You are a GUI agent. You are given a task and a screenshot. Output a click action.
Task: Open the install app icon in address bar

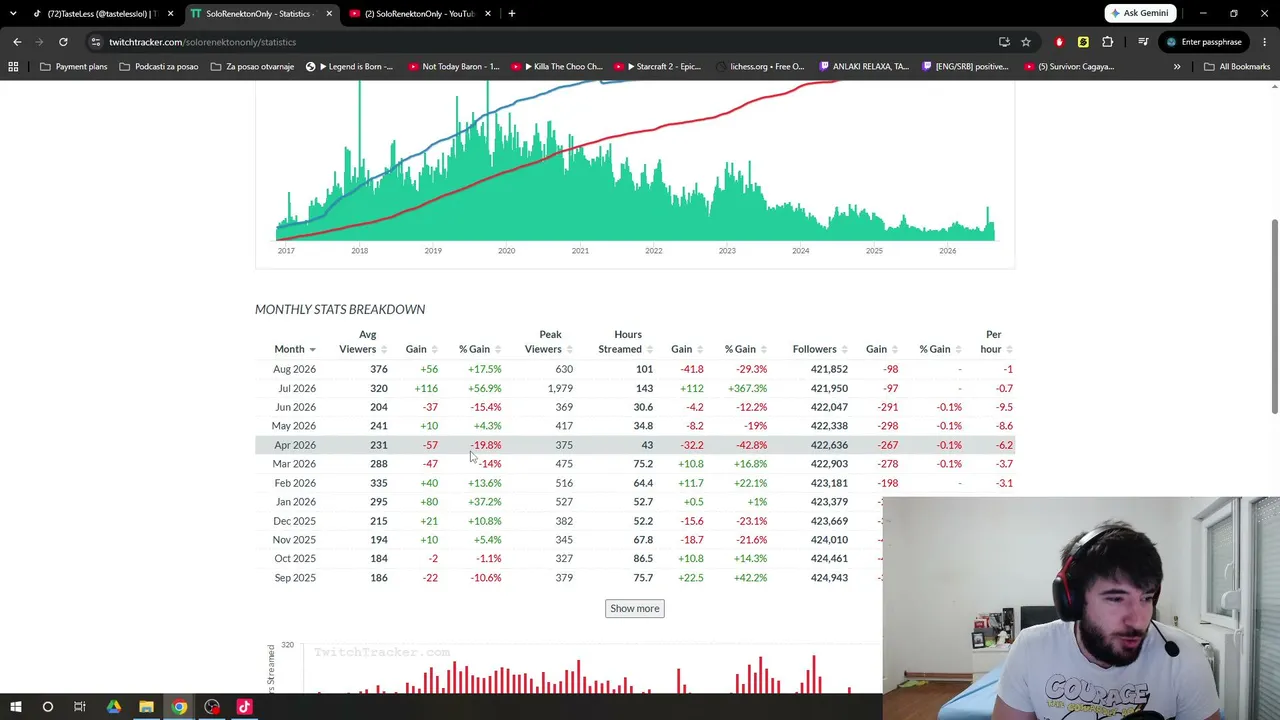[1004, 42]
